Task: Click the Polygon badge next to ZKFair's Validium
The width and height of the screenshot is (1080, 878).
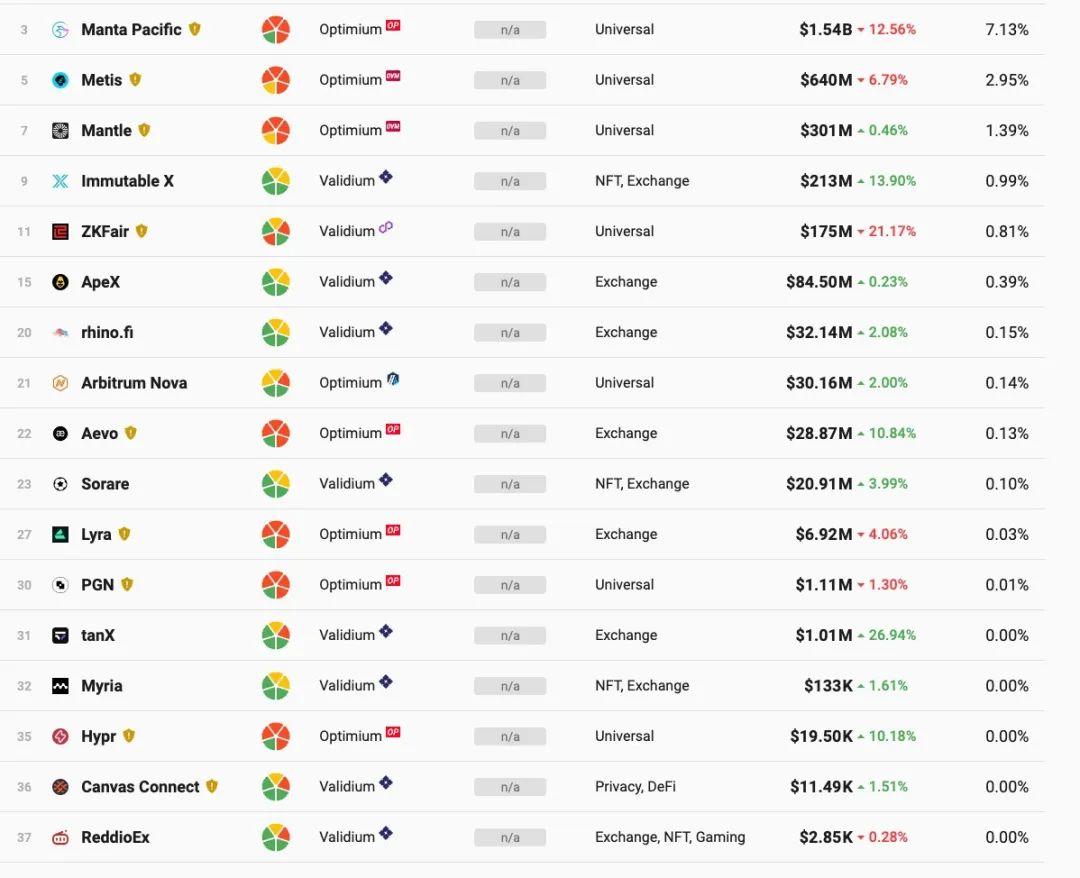Action: click(x=386, y=228)
